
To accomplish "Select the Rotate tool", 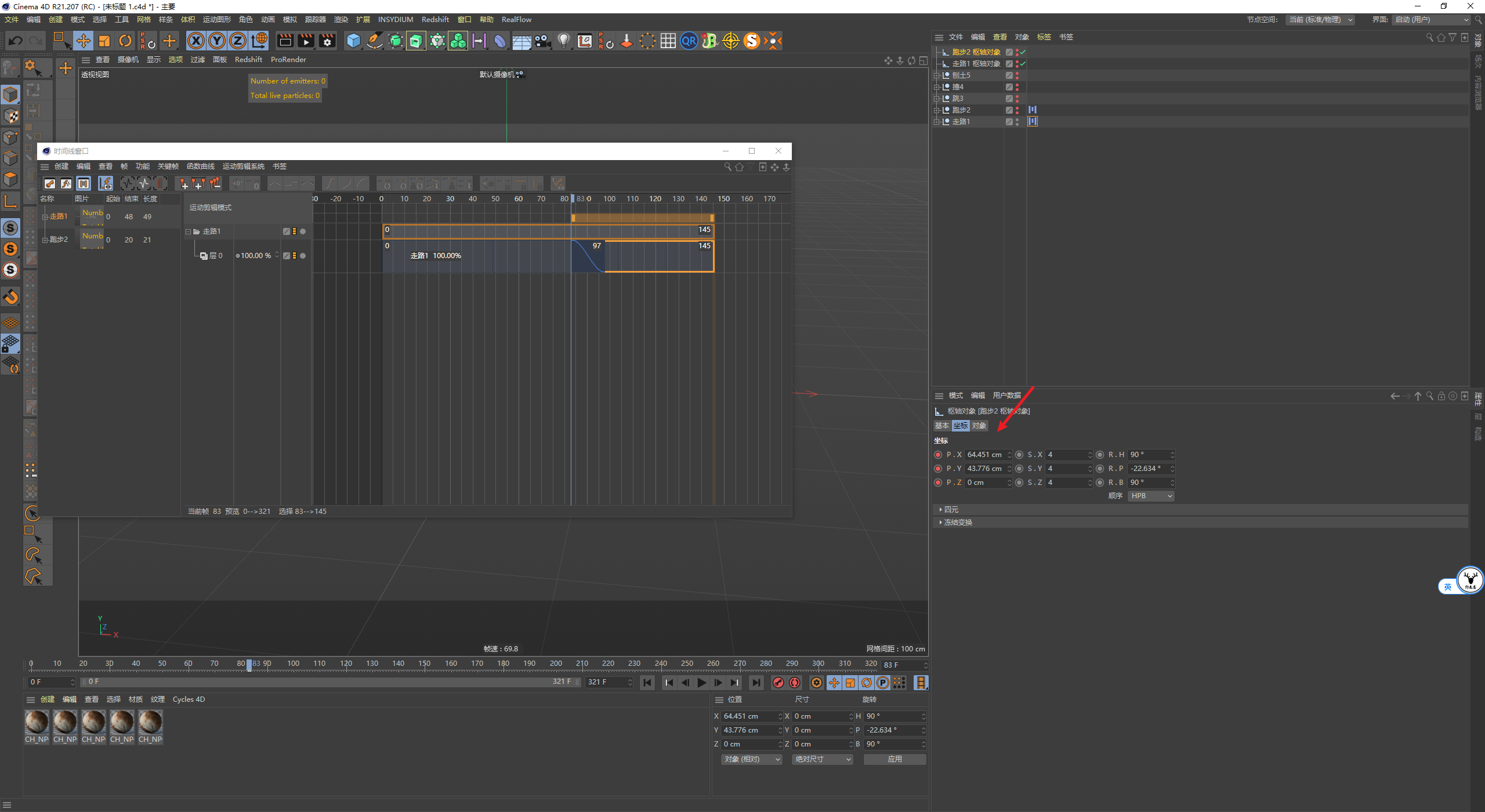I will (125, 41).
